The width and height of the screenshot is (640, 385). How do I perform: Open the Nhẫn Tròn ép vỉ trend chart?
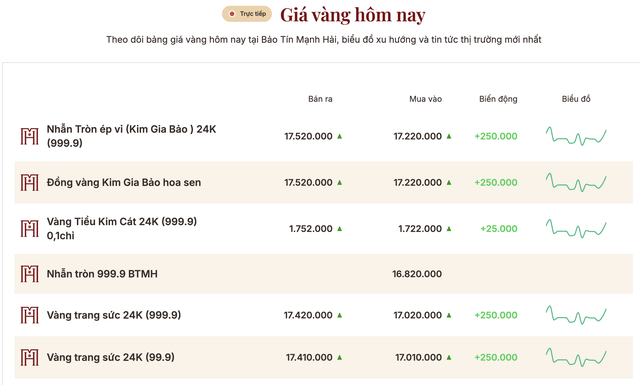[x=576, y=136]
